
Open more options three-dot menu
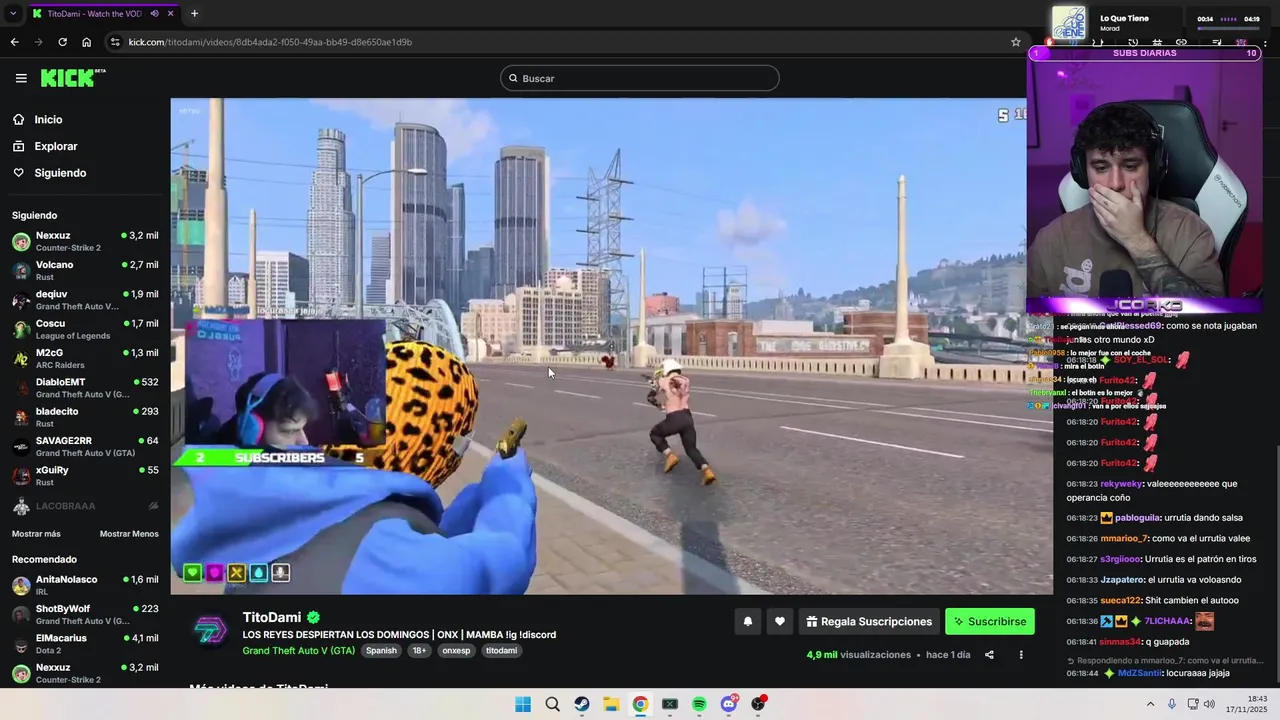[x=1021, y=655]
